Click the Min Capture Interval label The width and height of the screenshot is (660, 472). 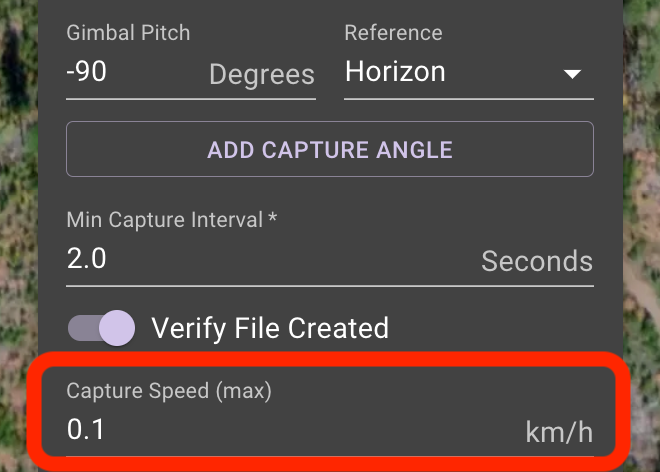coord(172,220)
